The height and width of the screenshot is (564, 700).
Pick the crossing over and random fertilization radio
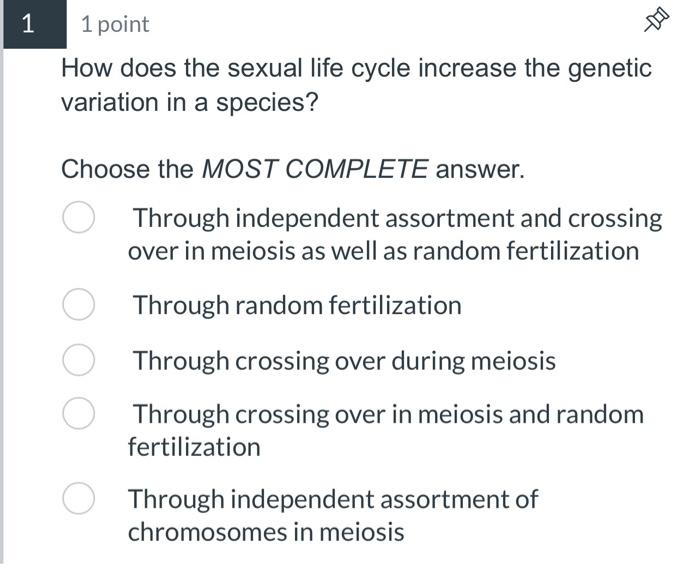pyautogui.click(x=79, y=414)
